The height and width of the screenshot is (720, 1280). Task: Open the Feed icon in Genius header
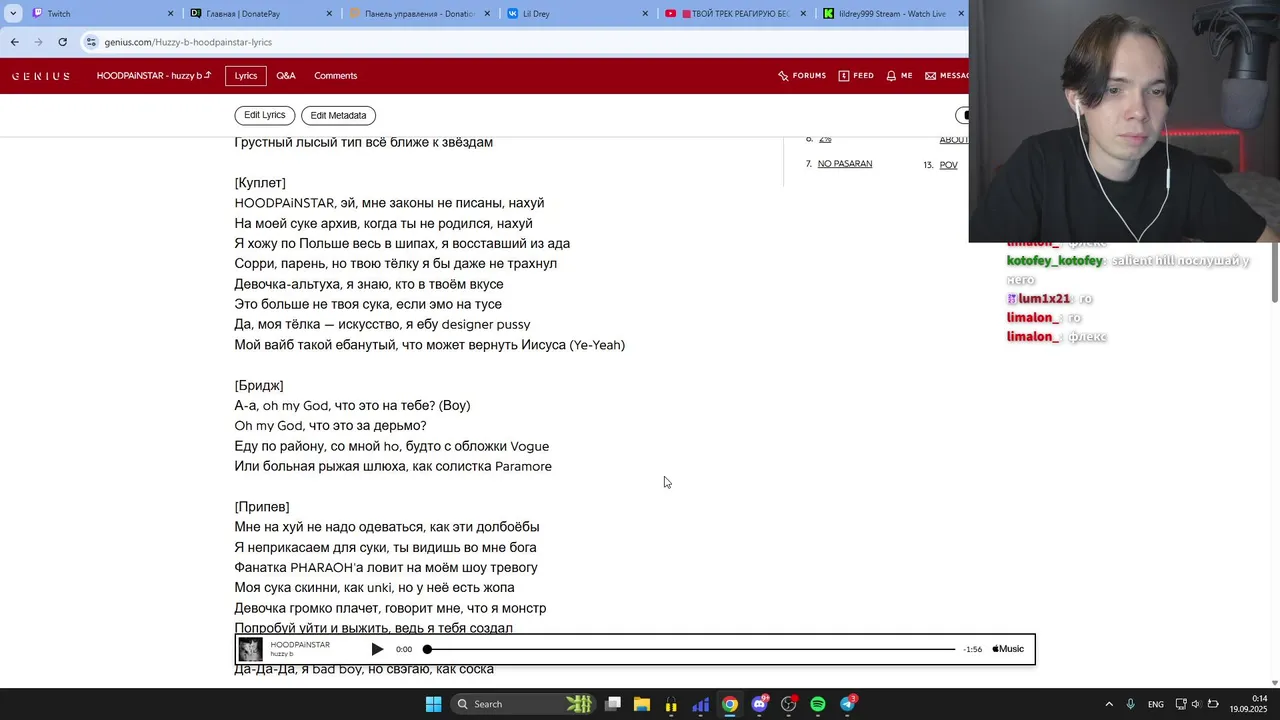point(856,76)
